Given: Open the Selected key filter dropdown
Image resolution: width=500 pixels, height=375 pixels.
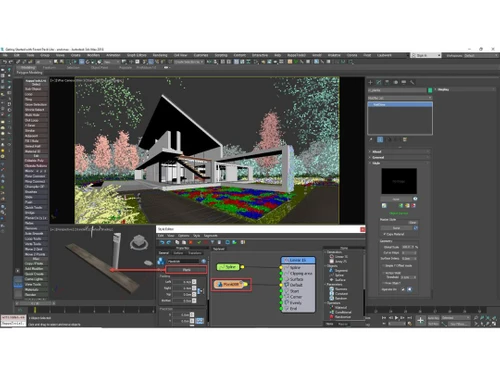Looking at the screenshot, I should point(455,318).
